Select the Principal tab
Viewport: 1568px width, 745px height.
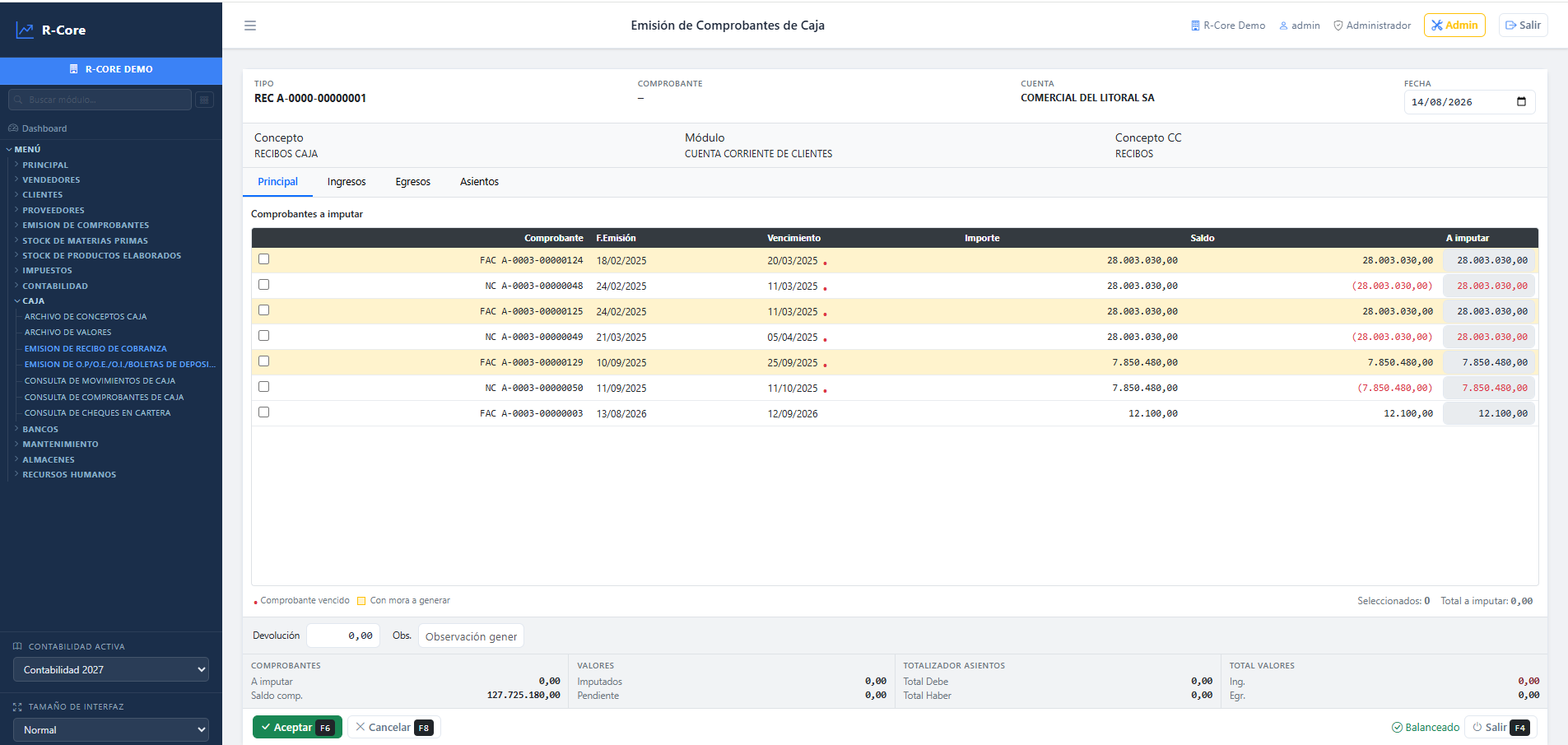tap(278, 182)
